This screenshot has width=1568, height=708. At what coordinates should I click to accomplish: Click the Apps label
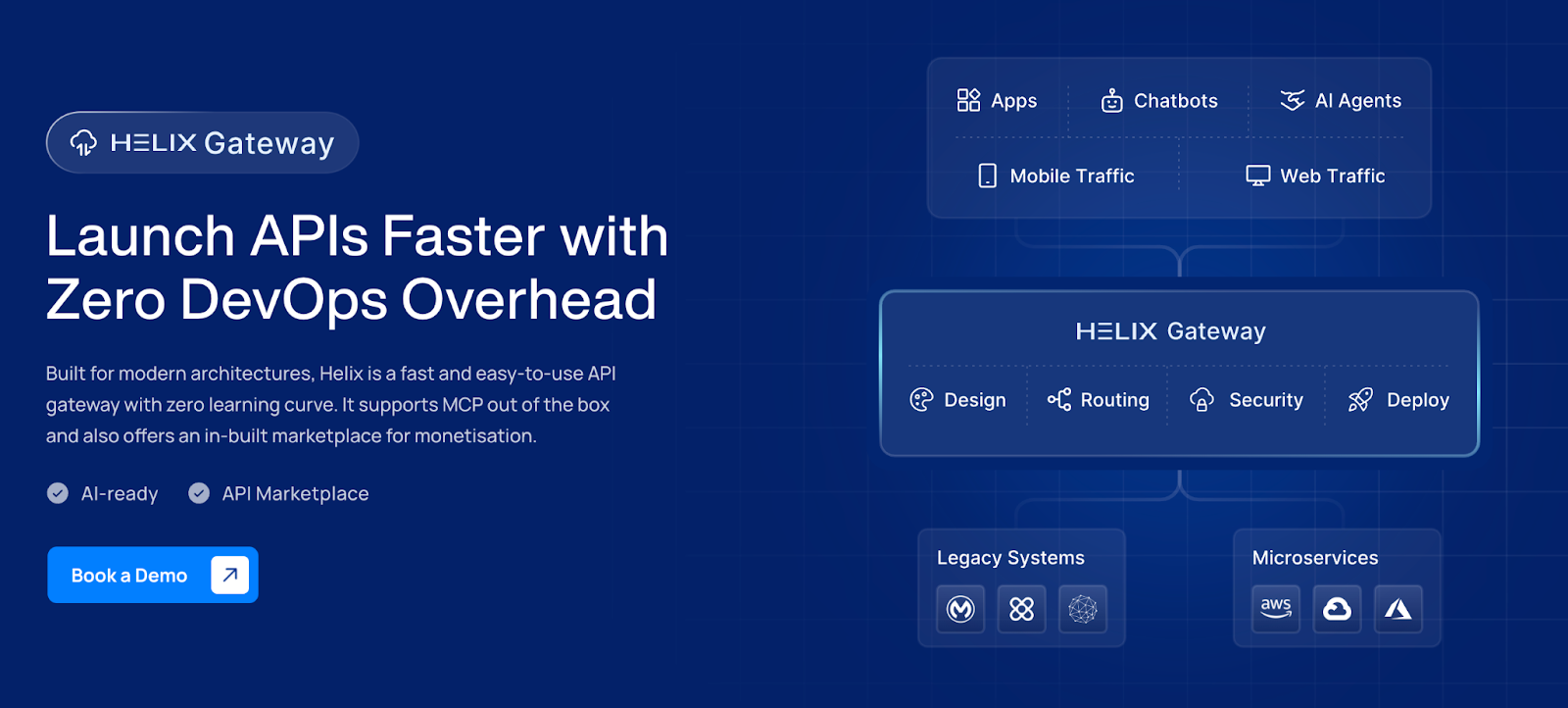coord(1014,101)
